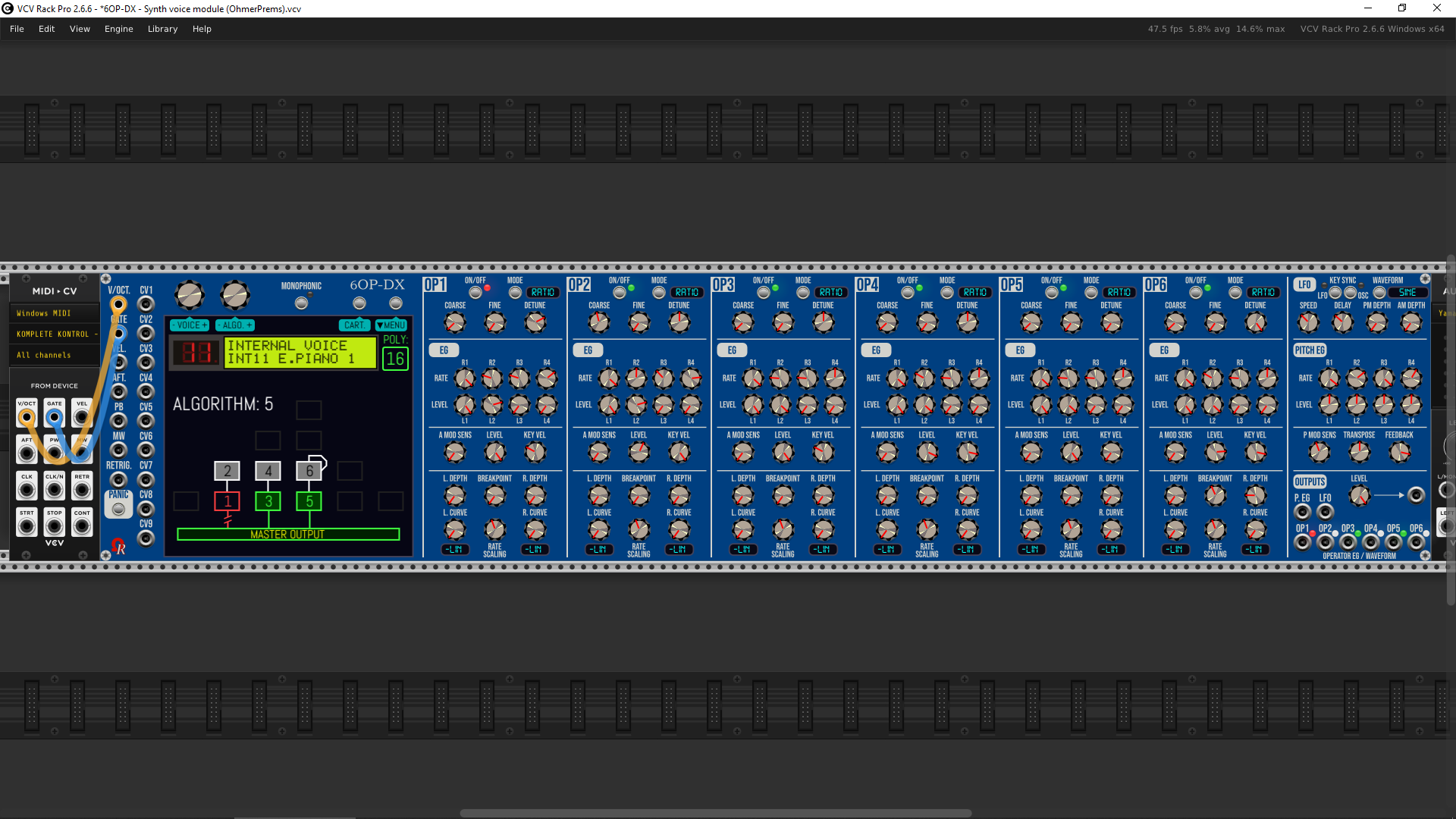This screenshot has width=1456, height=819.
Task: Click the CART. button
Action: [354, 325]
